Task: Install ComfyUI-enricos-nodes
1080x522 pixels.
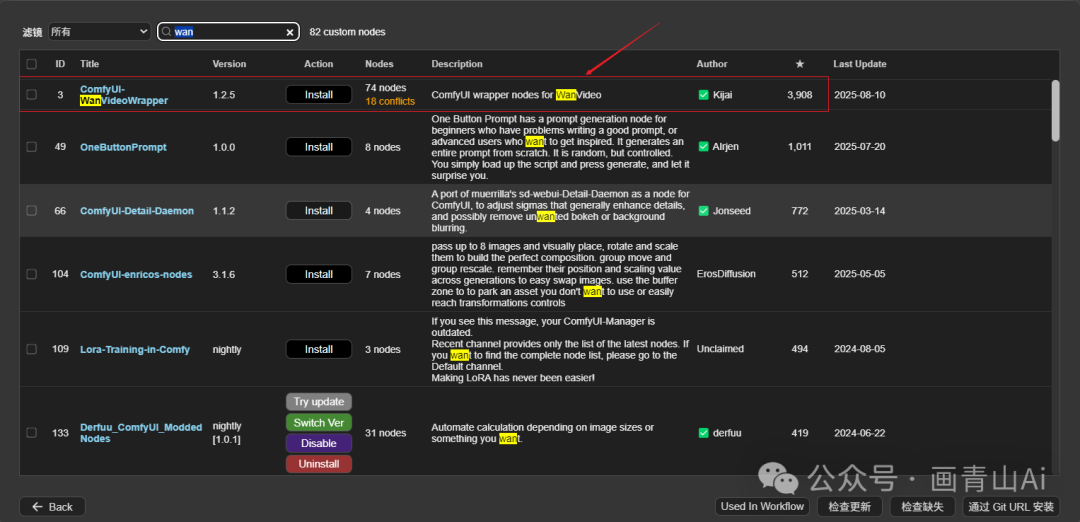Action: pos(319,274)
